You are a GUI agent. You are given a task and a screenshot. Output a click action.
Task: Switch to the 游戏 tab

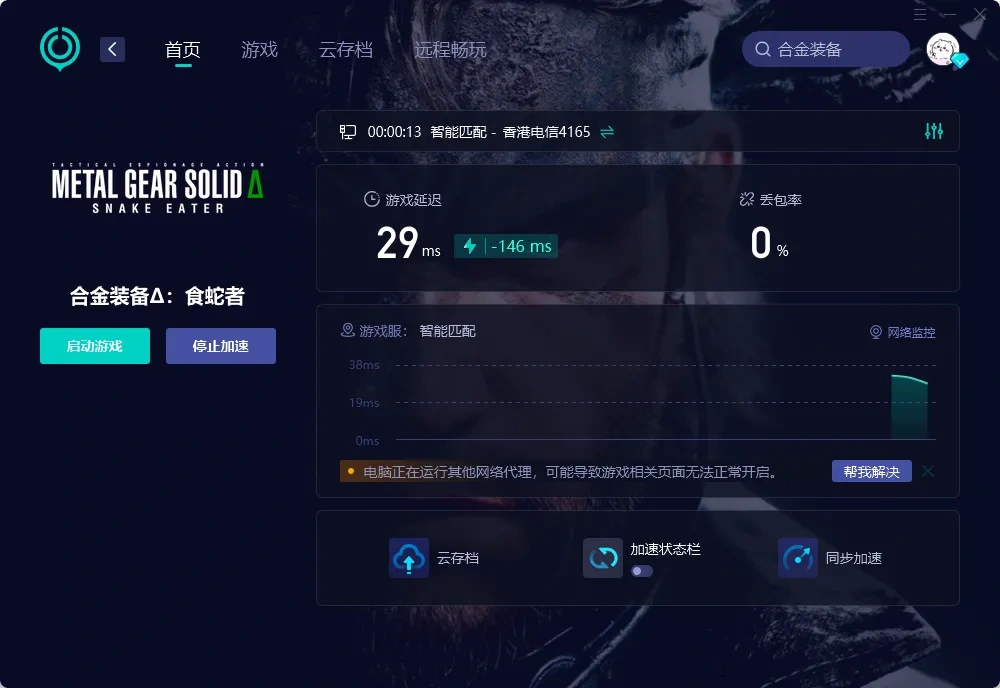pyautogui.click(x=260, y=50)
